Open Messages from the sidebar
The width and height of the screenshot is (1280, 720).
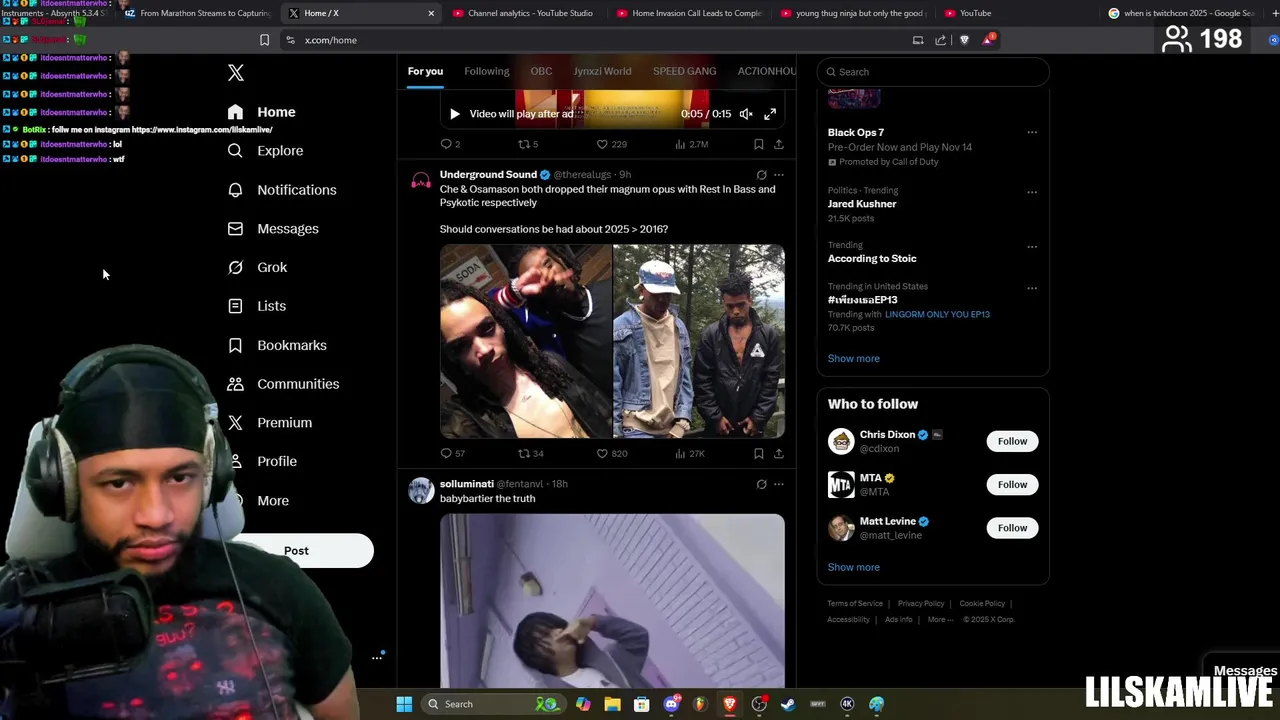273,229
